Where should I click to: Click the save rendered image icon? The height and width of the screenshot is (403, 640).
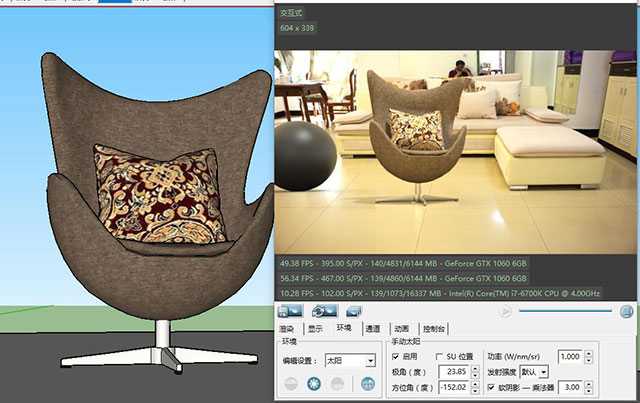tap(290, 311)
